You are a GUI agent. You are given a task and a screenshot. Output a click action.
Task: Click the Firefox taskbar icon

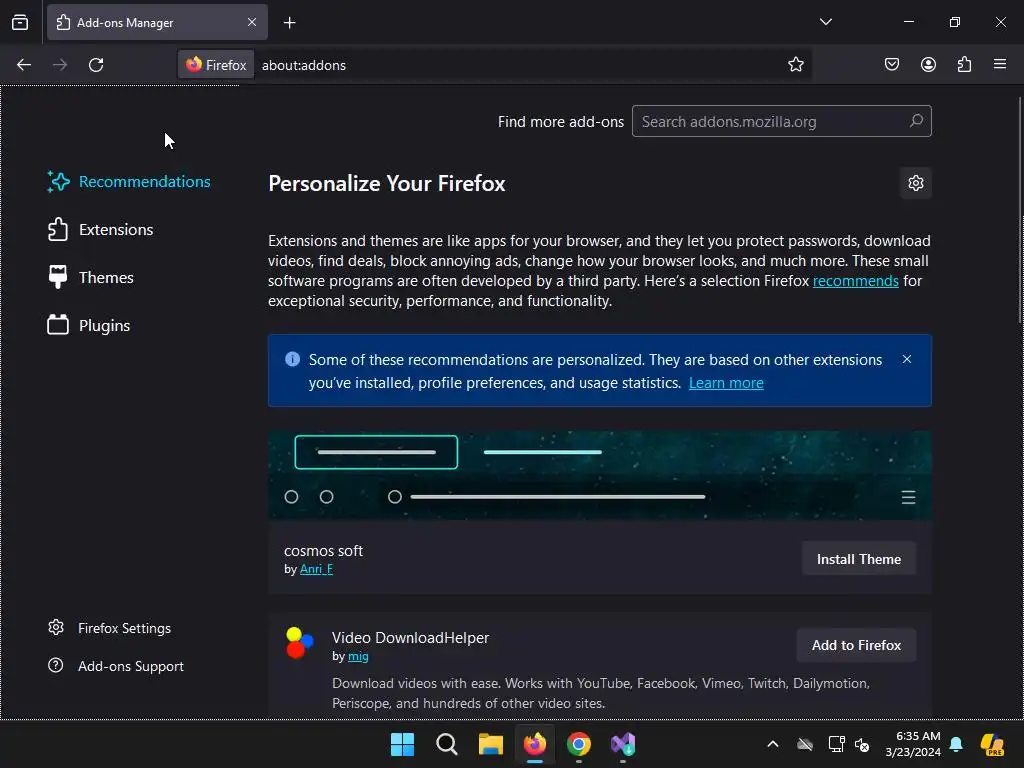[x=535, y=744]
